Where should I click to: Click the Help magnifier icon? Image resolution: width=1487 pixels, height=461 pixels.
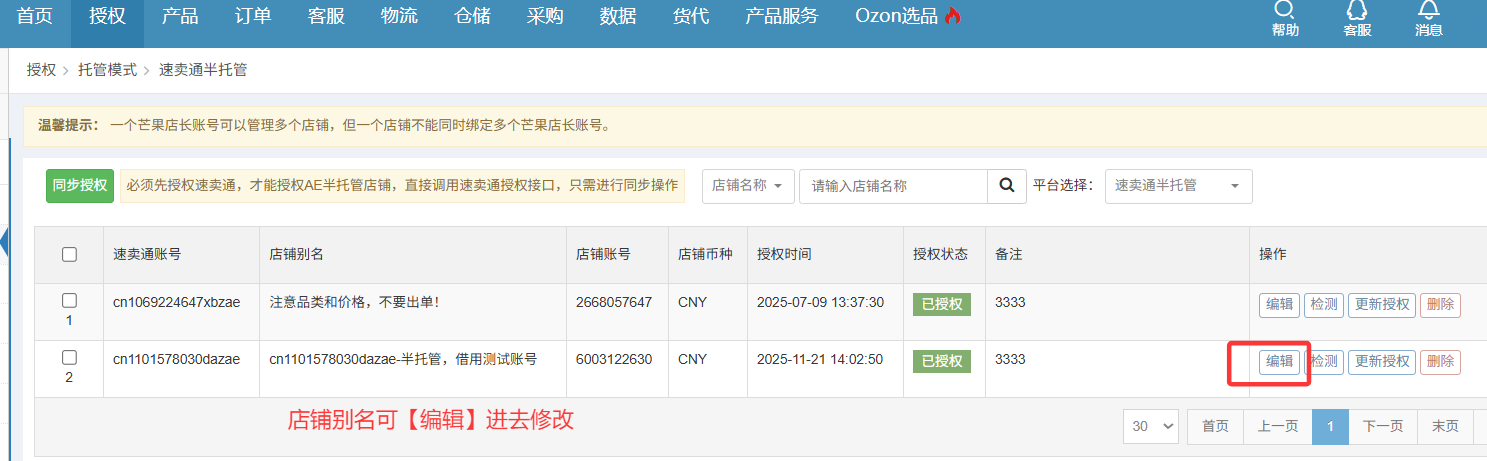point(1285,11)
